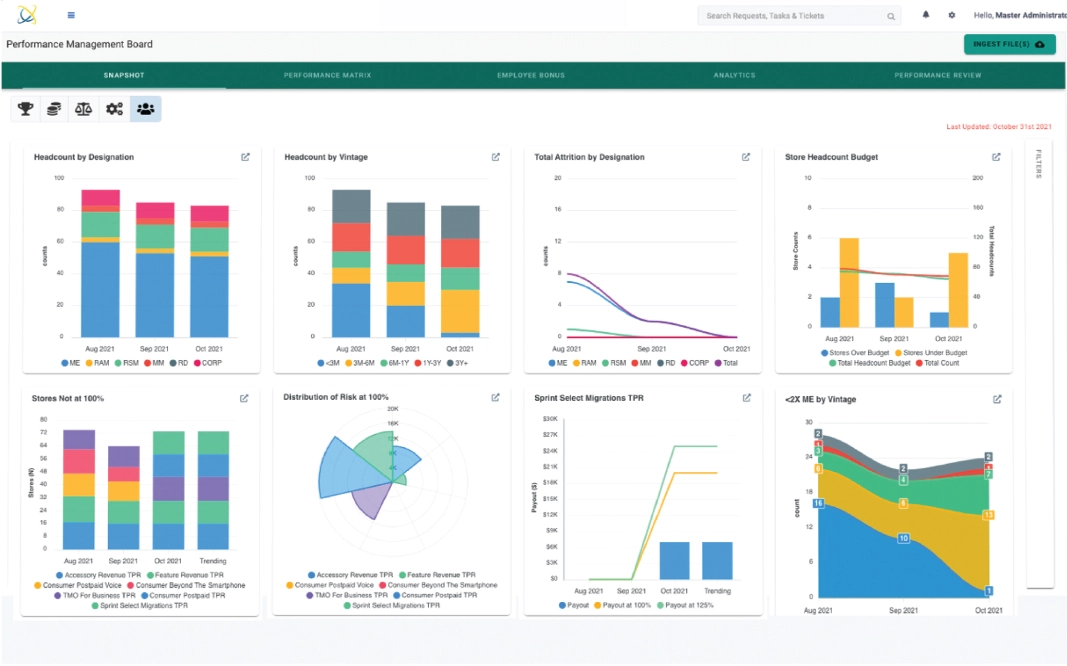Click the hamburger menu icon
Viewport: 1067px width, 666px height.
coord(71,15)
